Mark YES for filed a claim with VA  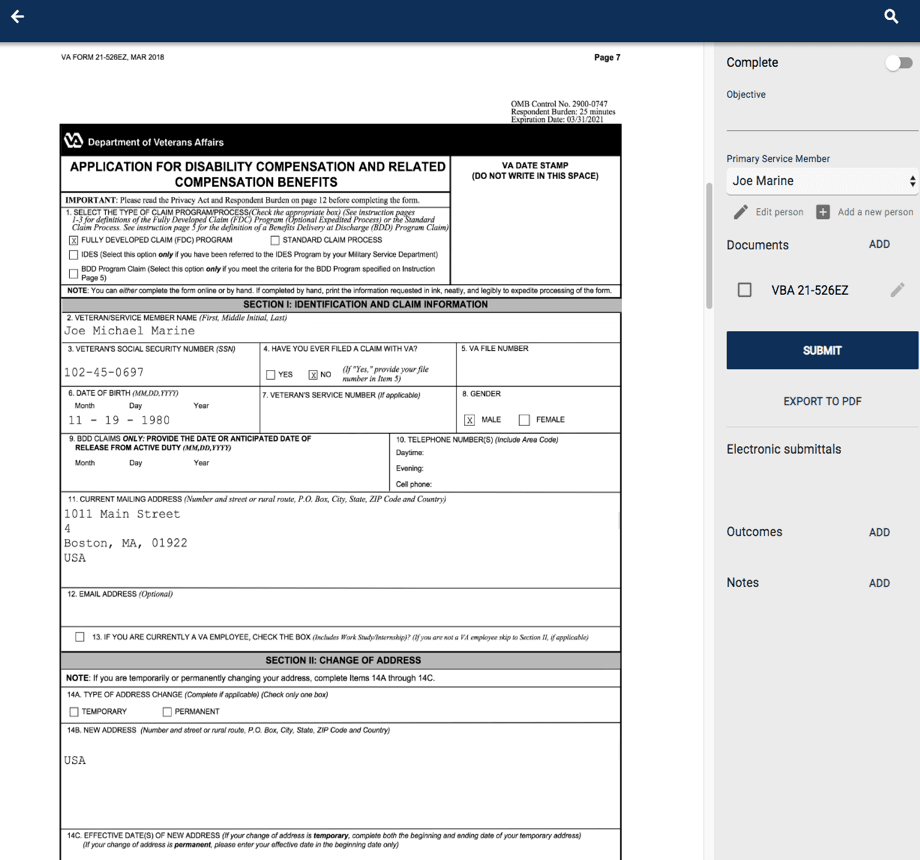click(x=270, y=374)
